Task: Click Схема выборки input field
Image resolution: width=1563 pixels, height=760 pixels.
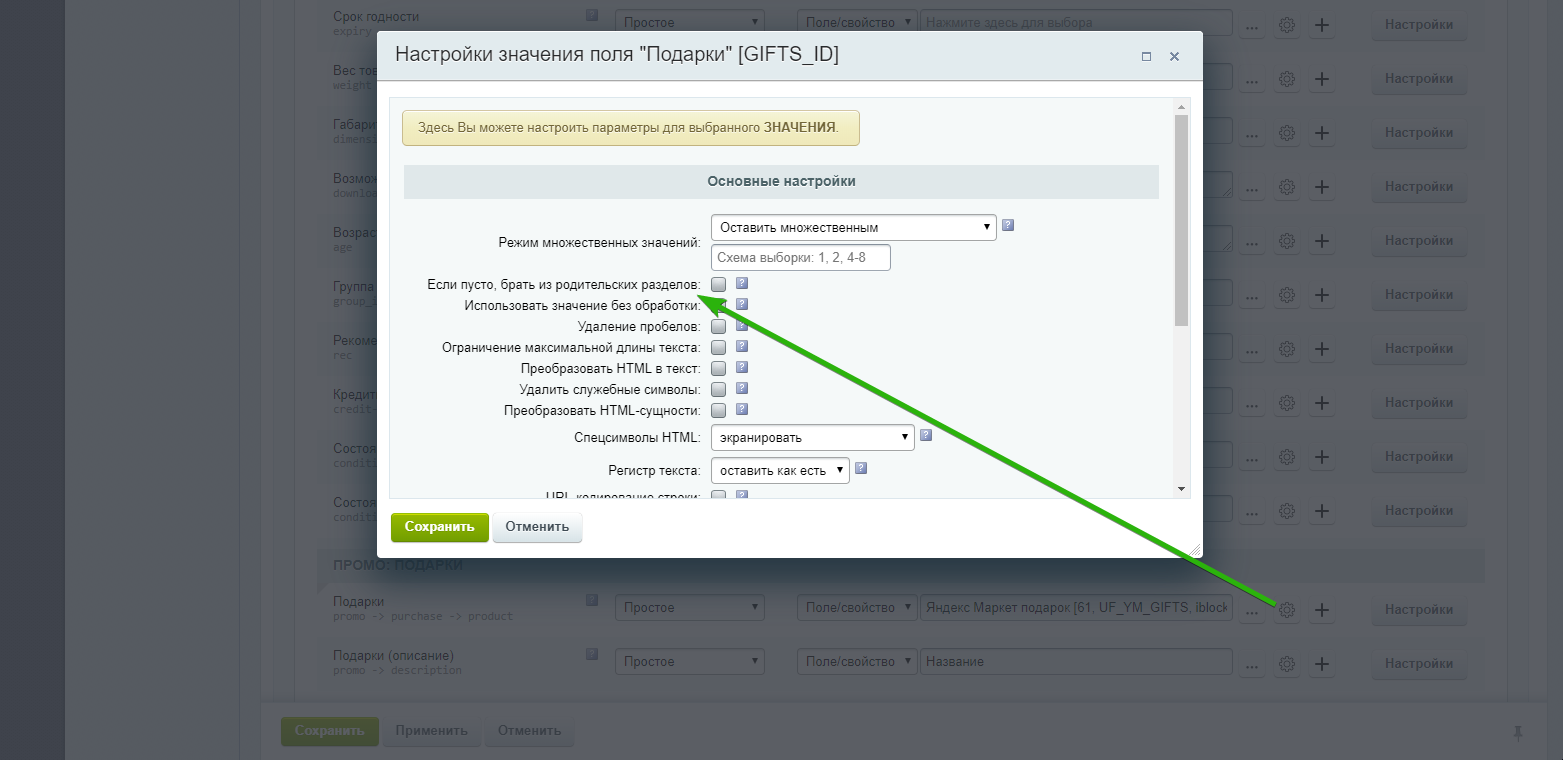Action: [x=800, y=258]
